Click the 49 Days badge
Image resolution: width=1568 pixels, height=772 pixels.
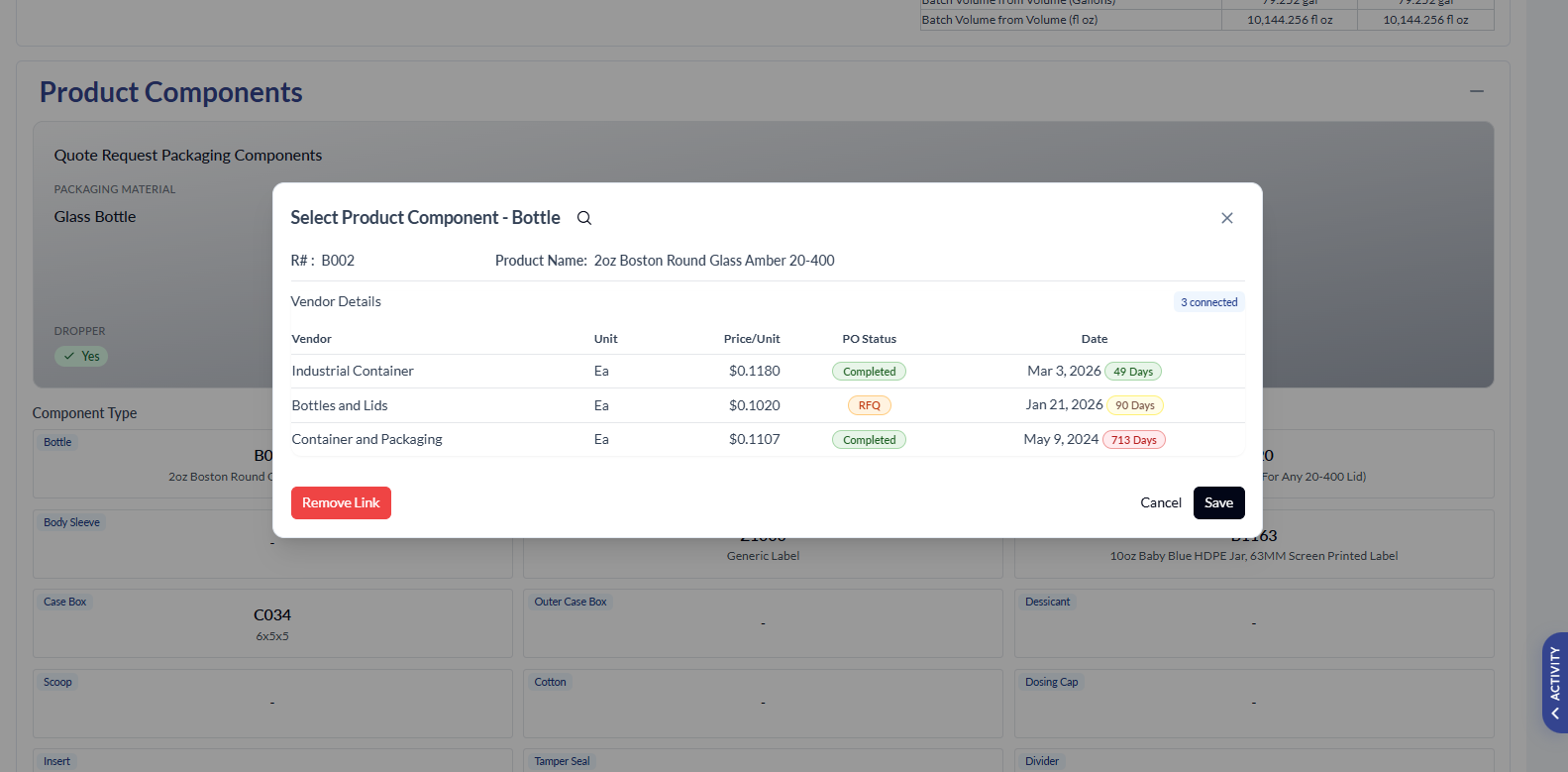coord(1133,372)
